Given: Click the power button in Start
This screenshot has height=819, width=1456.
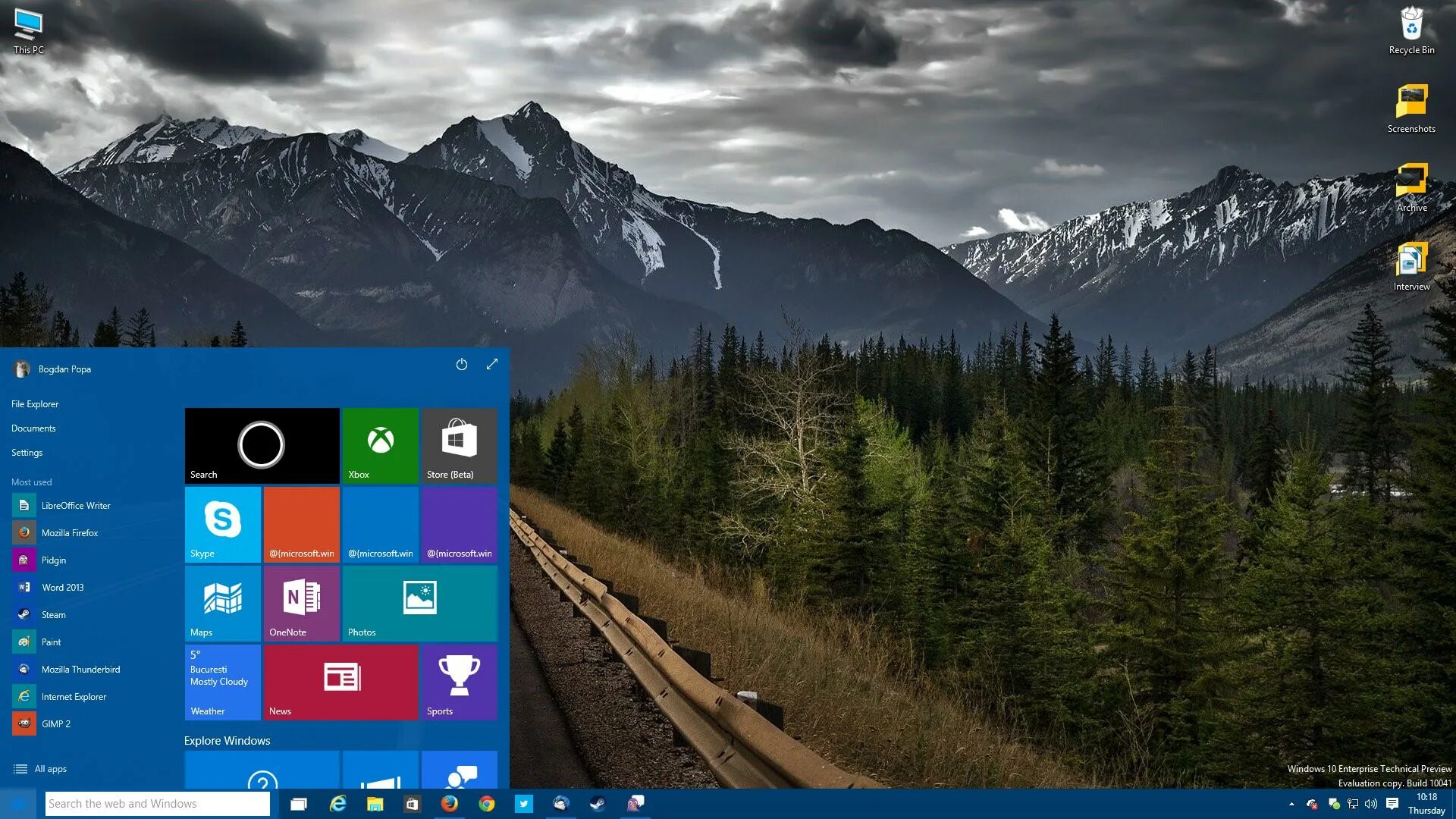Looking at the screenshot, I should coord(461,364).
